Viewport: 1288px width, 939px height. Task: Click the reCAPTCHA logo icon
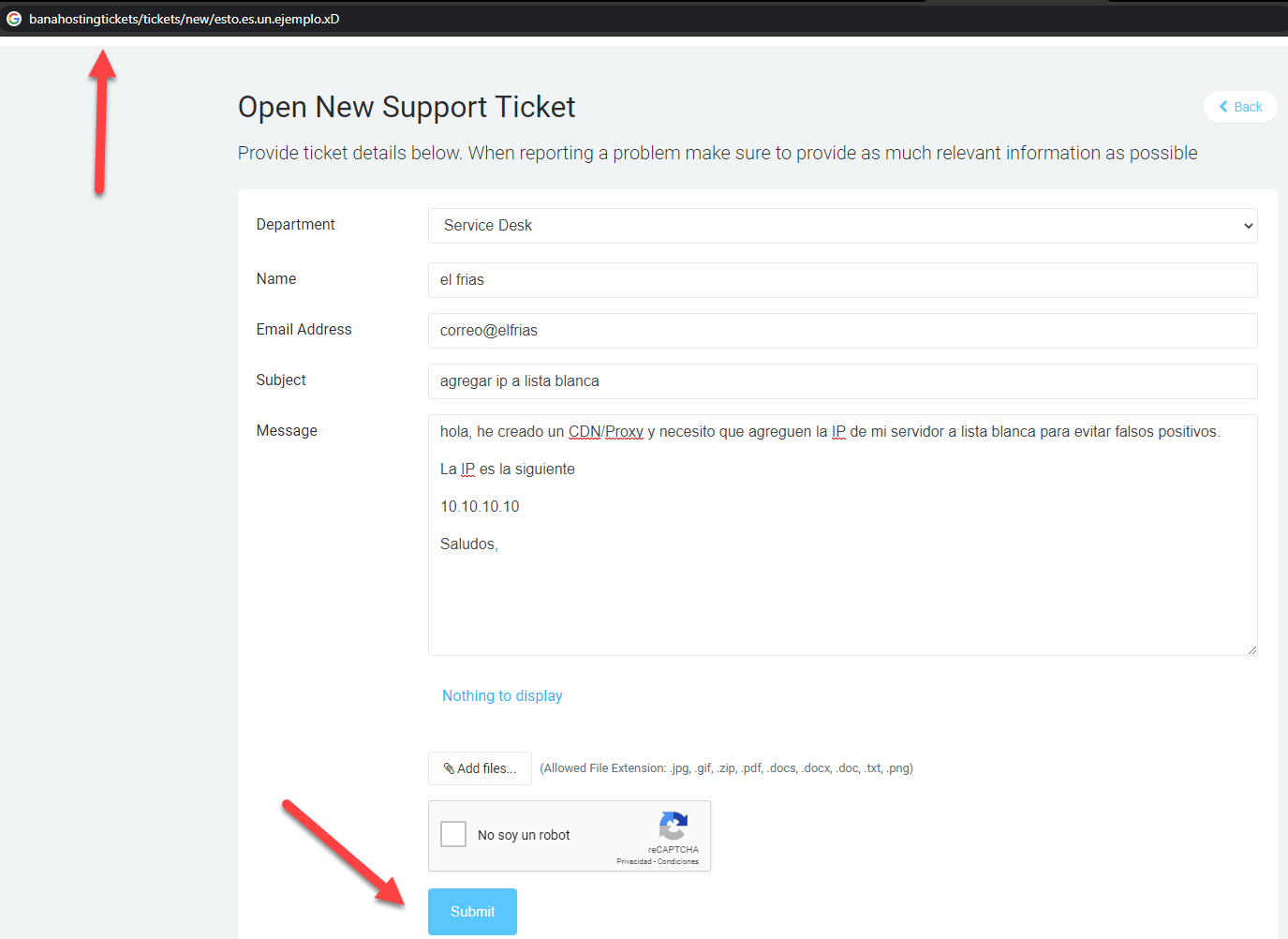(674, 826)
